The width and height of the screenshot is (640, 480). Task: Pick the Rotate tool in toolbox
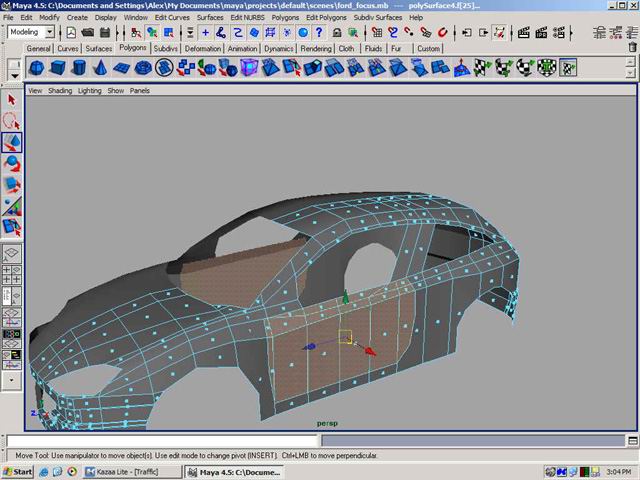point(12,164)
